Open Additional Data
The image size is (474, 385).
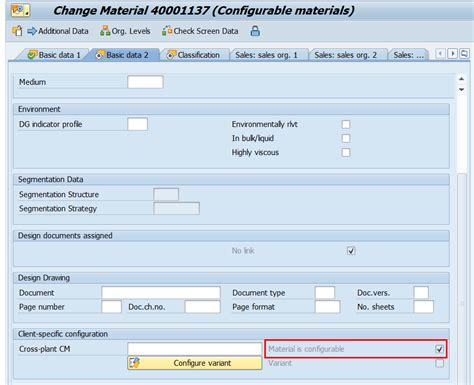58,31
